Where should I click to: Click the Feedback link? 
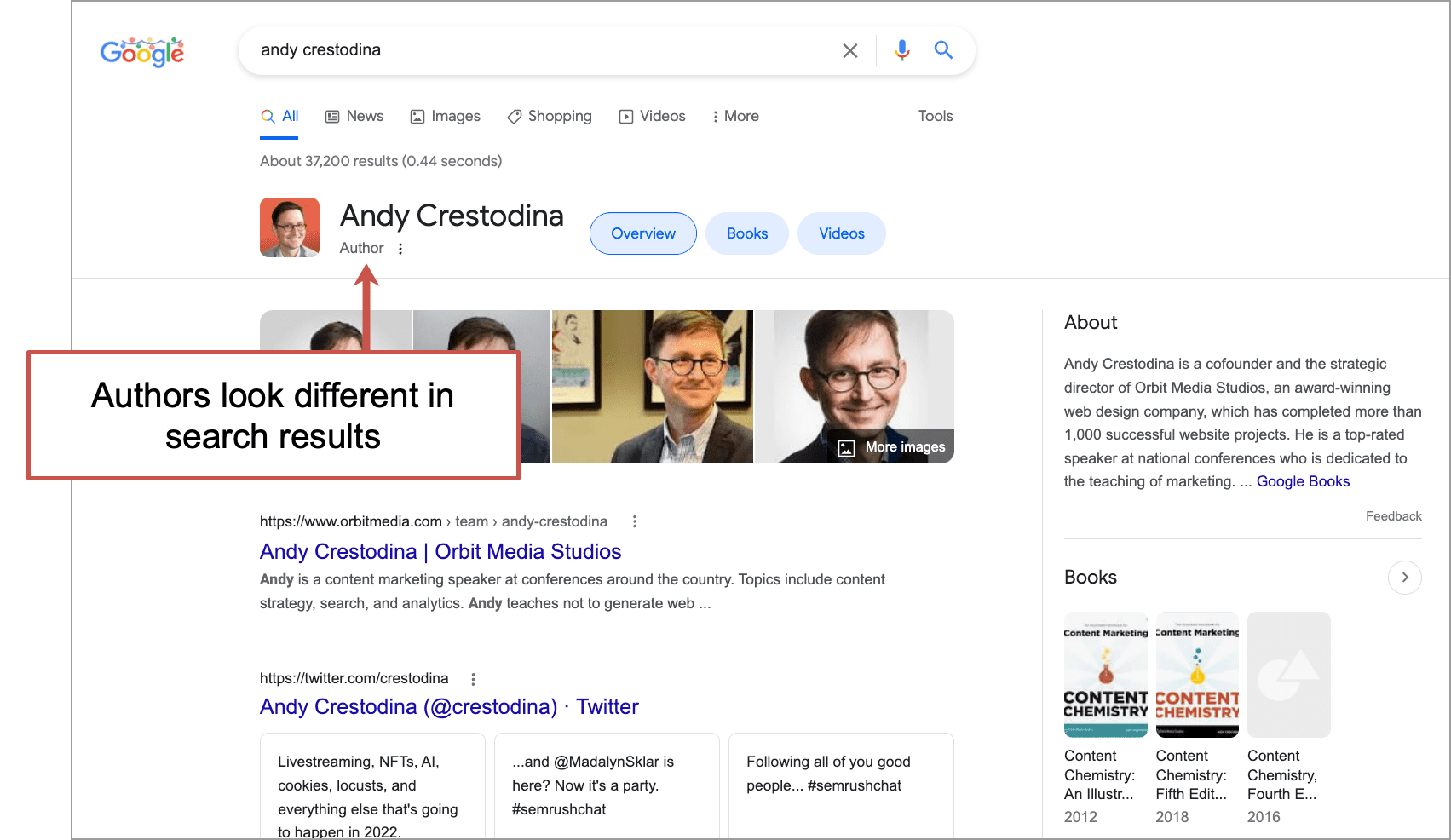tap(1394, 516)
